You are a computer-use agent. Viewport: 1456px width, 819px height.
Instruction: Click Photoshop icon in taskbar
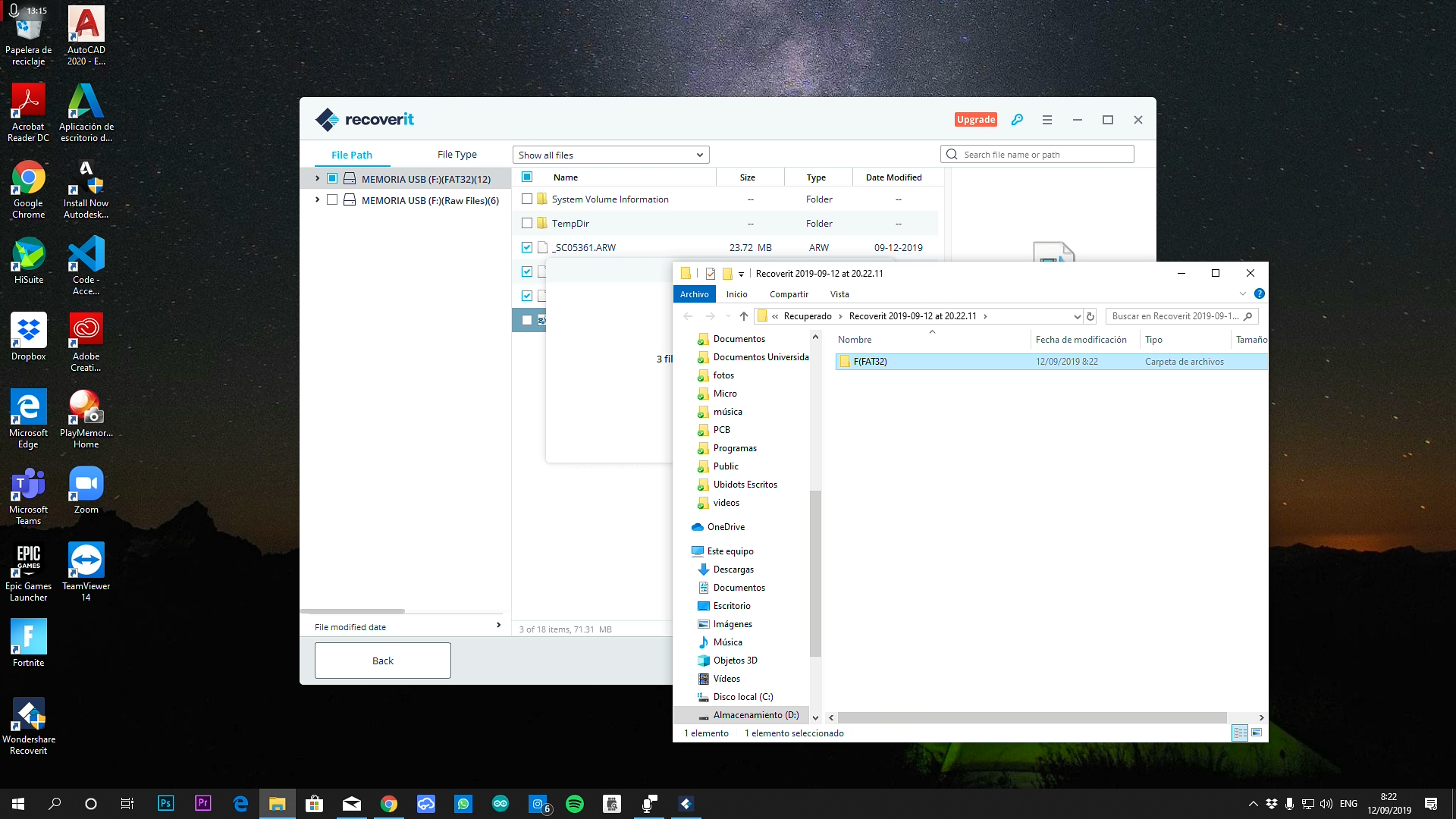coord(166,804)
